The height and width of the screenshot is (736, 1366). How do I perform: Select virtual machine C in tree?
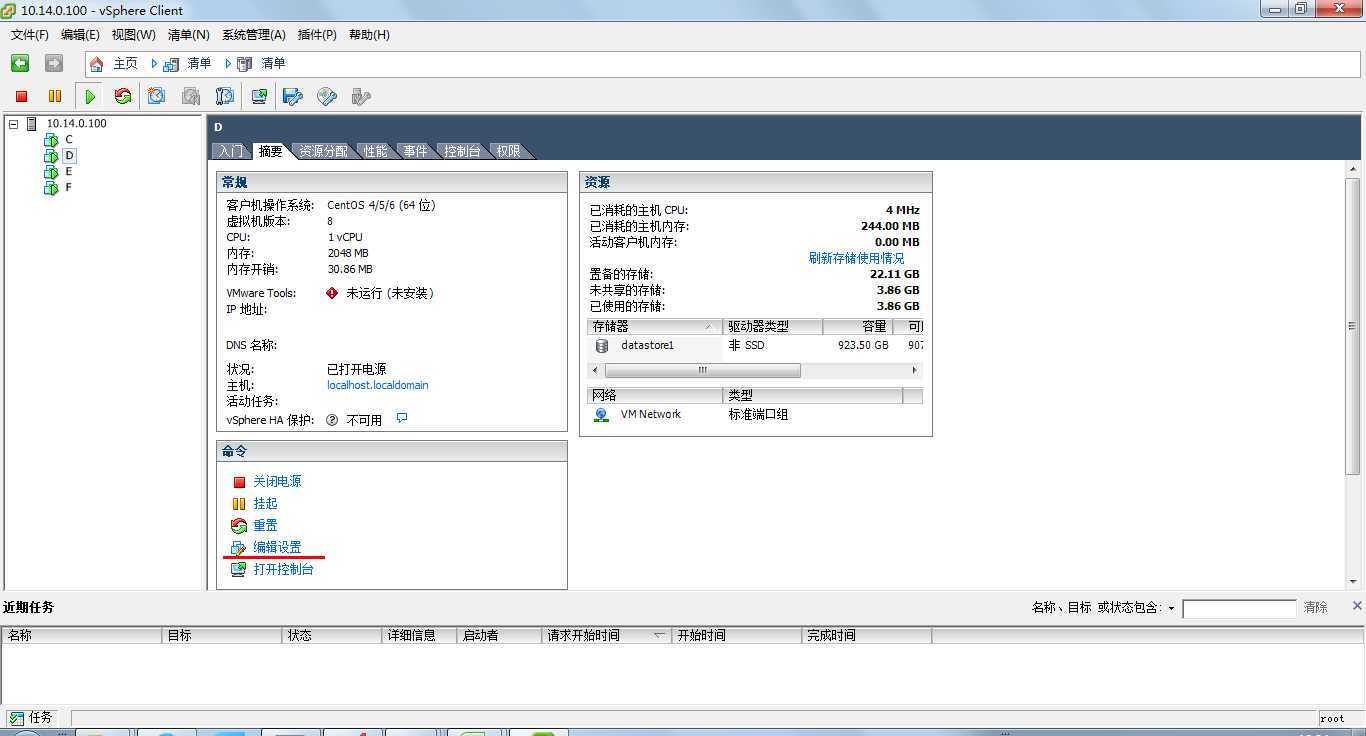pos(69,140)
